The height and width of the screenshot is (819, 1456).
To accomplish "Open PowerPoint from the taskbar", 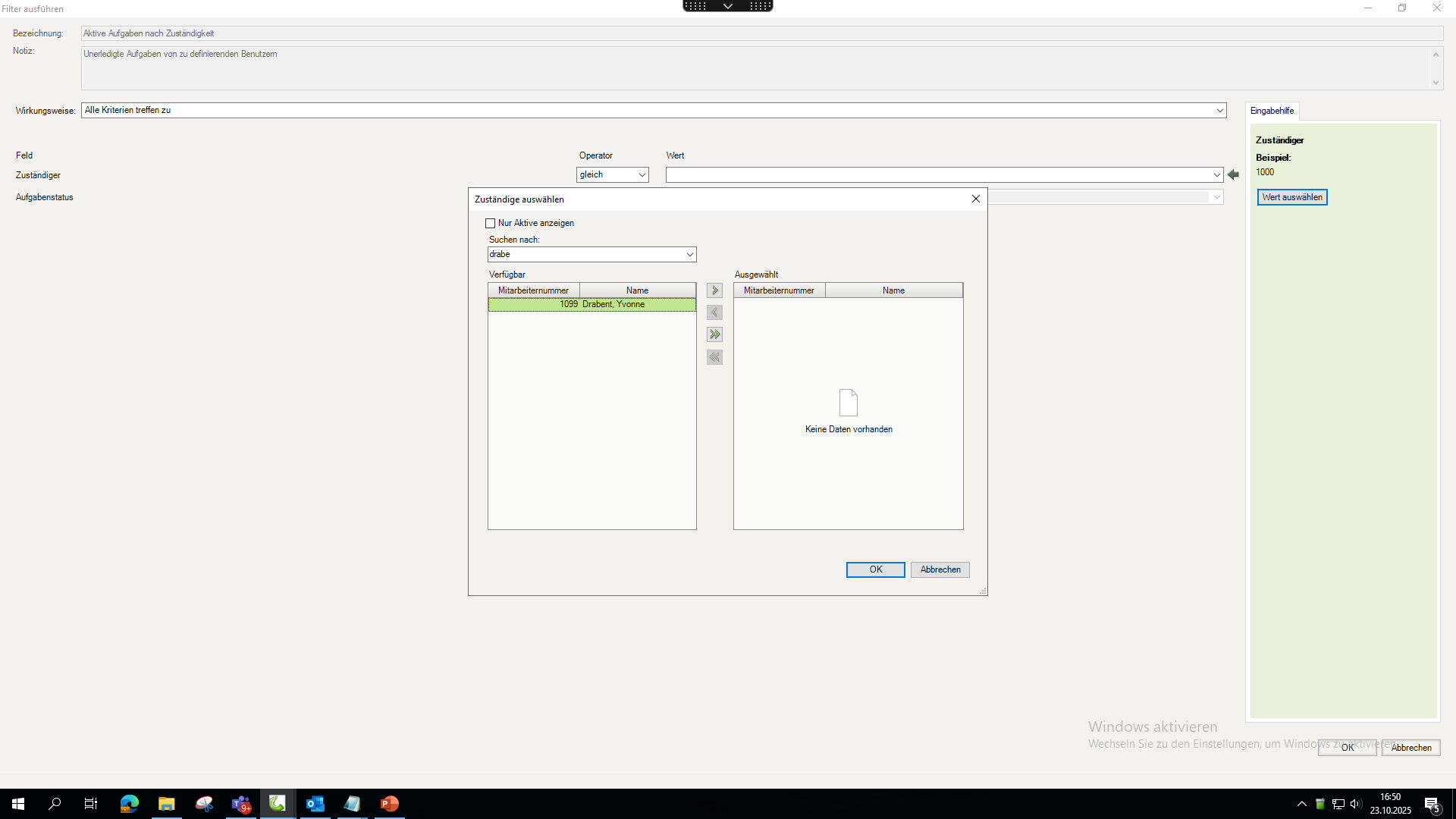I will pyautogui.click(x=389, y=804).
